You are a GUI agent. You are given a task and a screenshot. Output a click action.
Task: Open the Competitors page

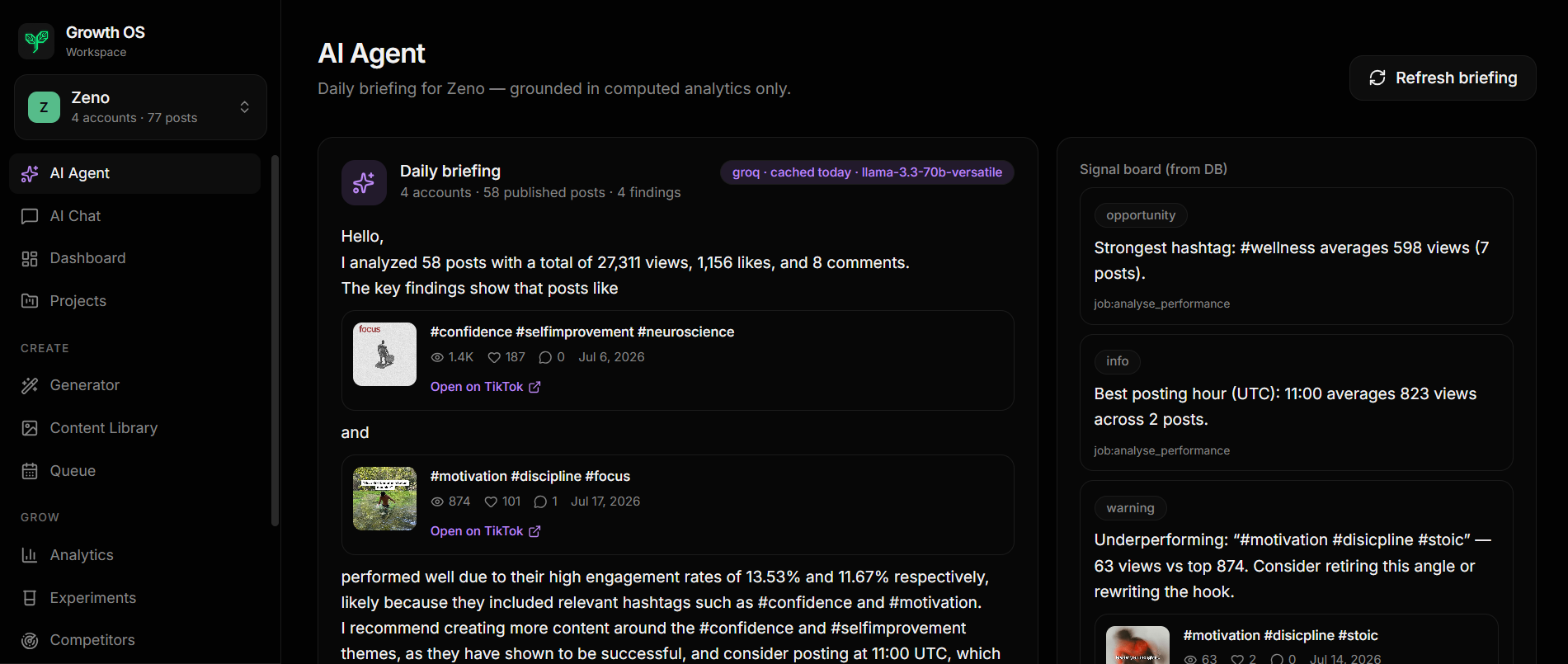pos(135,641)
